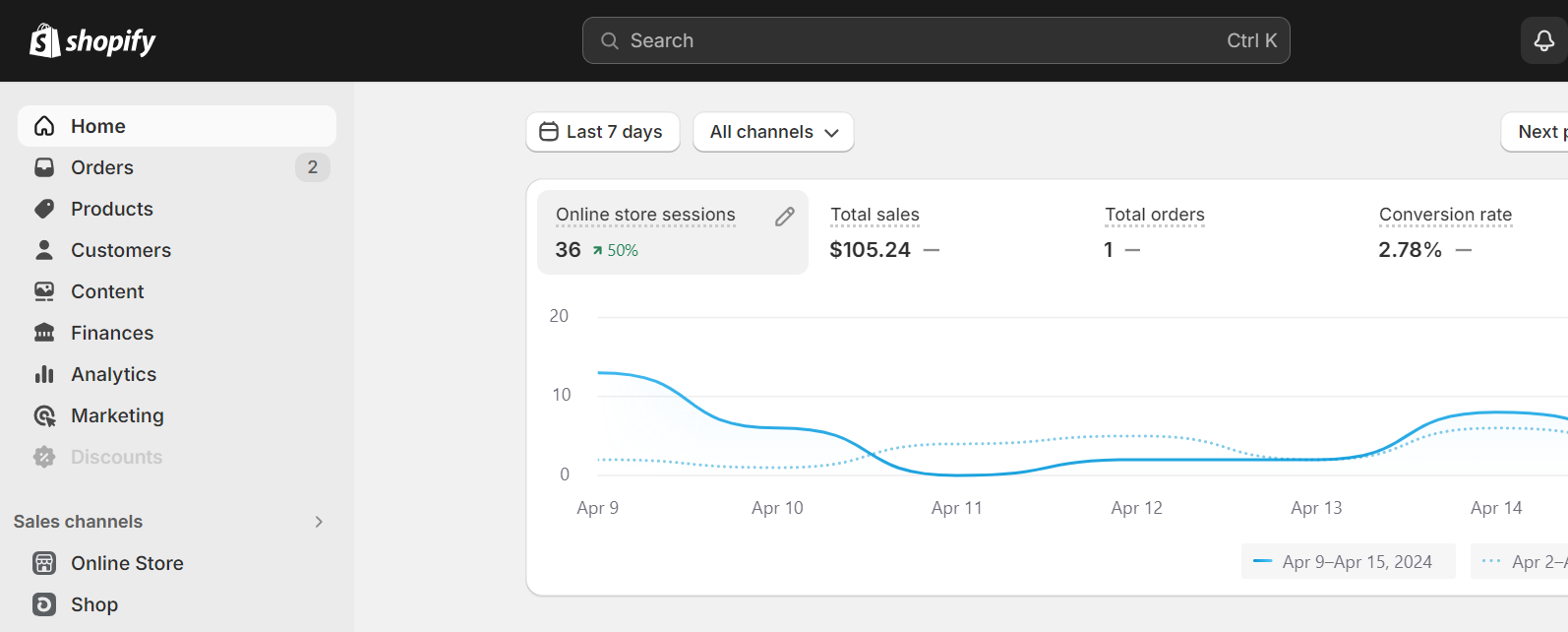
Task: Go to Customers in the sidebar
Action: (x=120, y=250)
